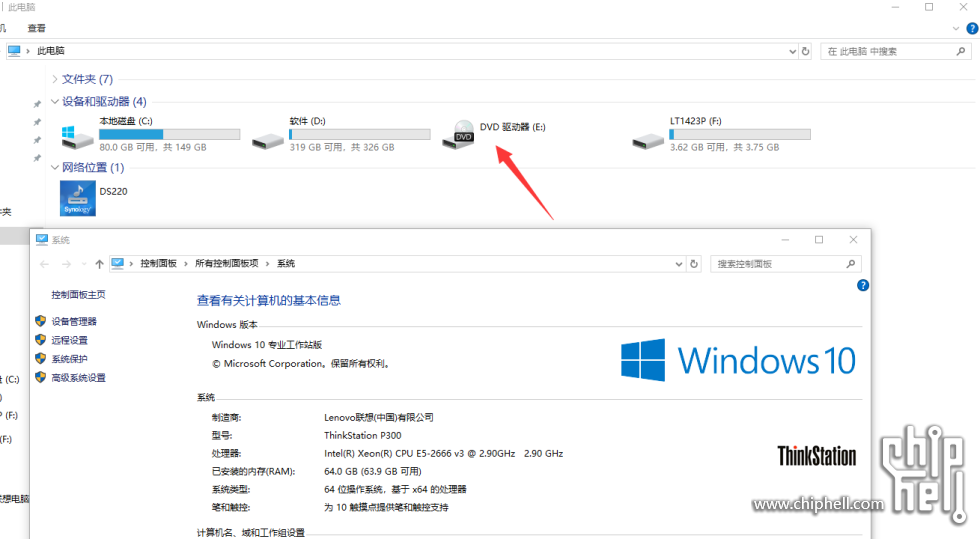Click the search magnifier in control panel search
The height and width of the screenshot is (539, 980).
851,264
